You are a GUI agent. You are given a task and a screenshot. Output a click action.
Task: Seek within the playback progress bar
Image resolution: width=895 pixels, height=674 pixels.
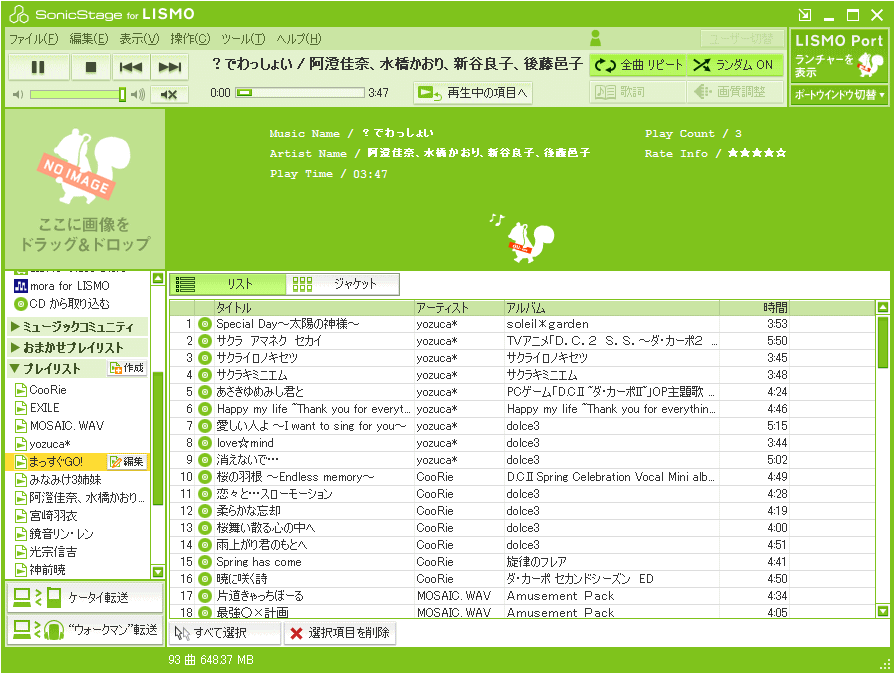coord(300,92)
